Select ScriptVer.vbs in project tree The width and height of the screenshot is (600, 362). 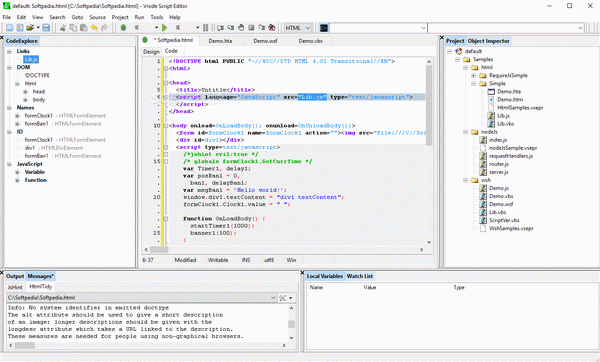click(504, 220)
